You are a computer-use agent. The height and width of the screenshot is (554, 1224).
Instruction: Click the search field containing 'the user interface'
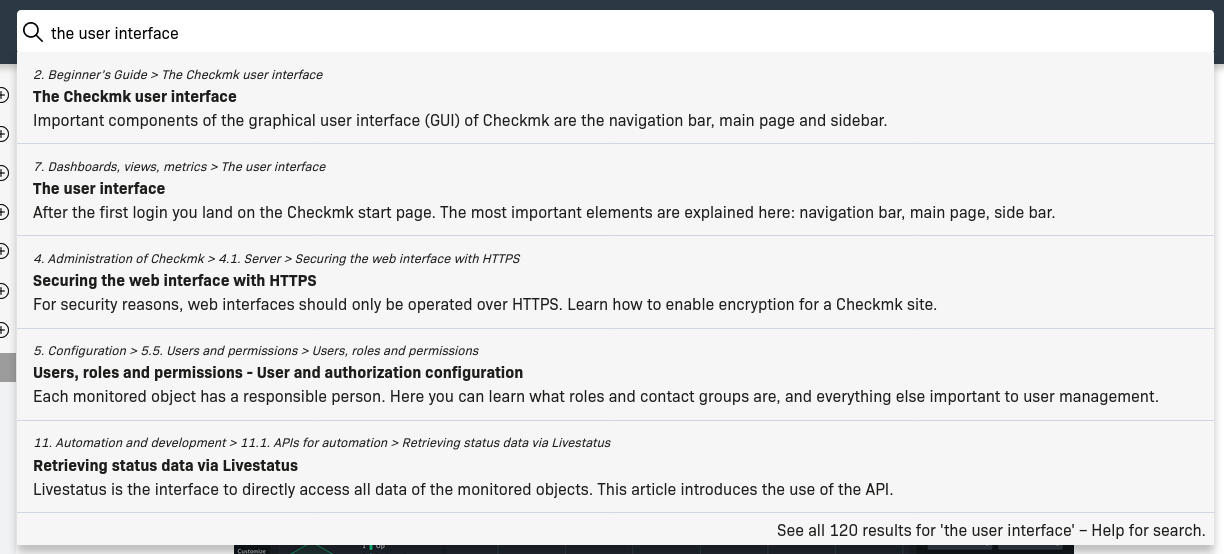(615, 33)
